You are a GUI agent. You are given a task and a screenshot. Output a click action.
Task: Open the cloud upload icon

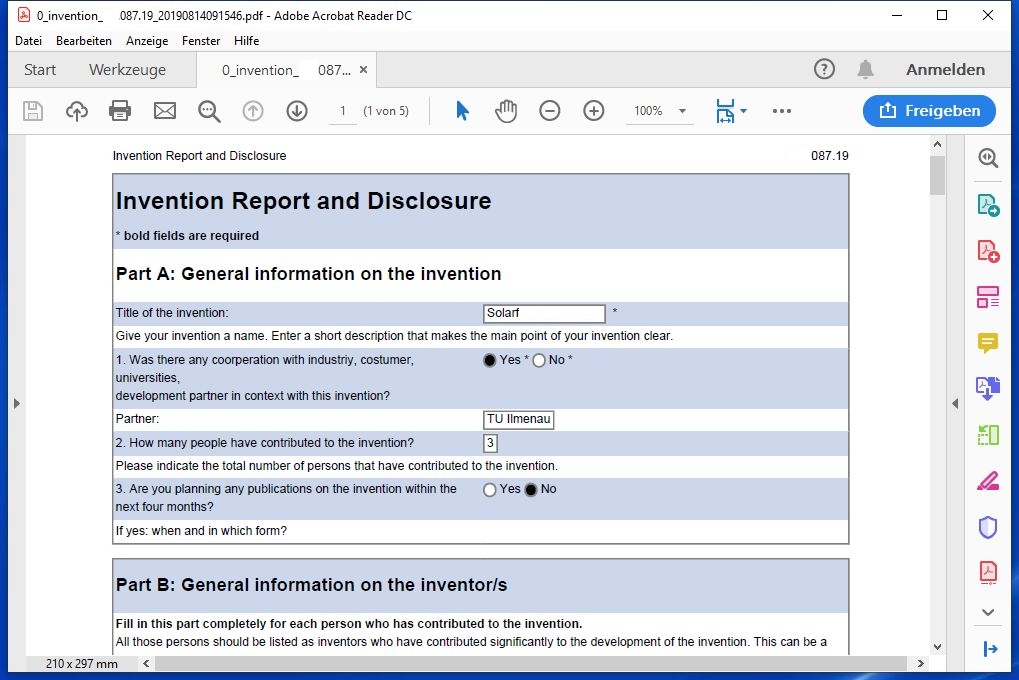[77, 111]
